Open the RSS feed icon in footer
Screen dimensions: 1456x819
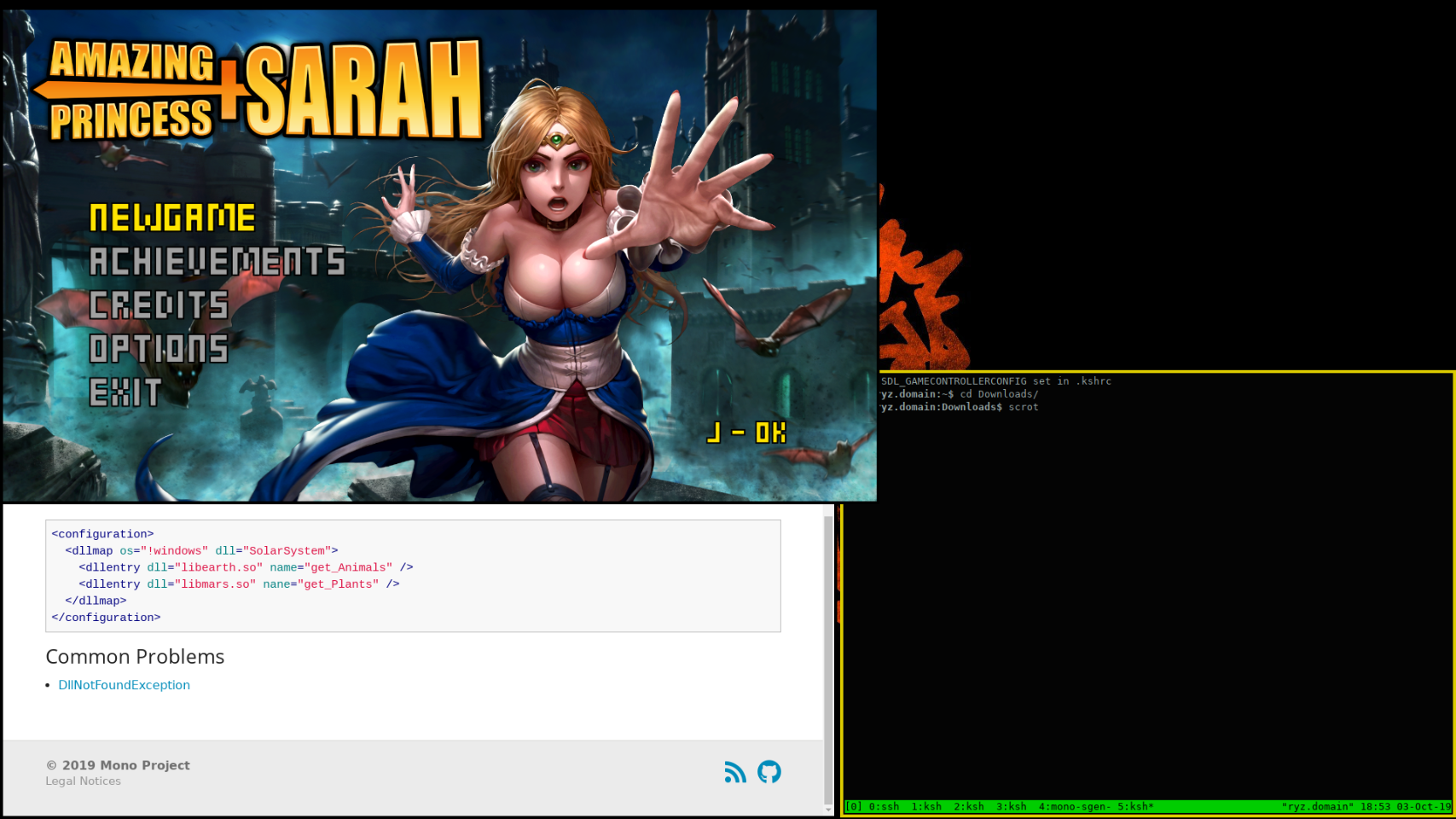coord(734,772)
